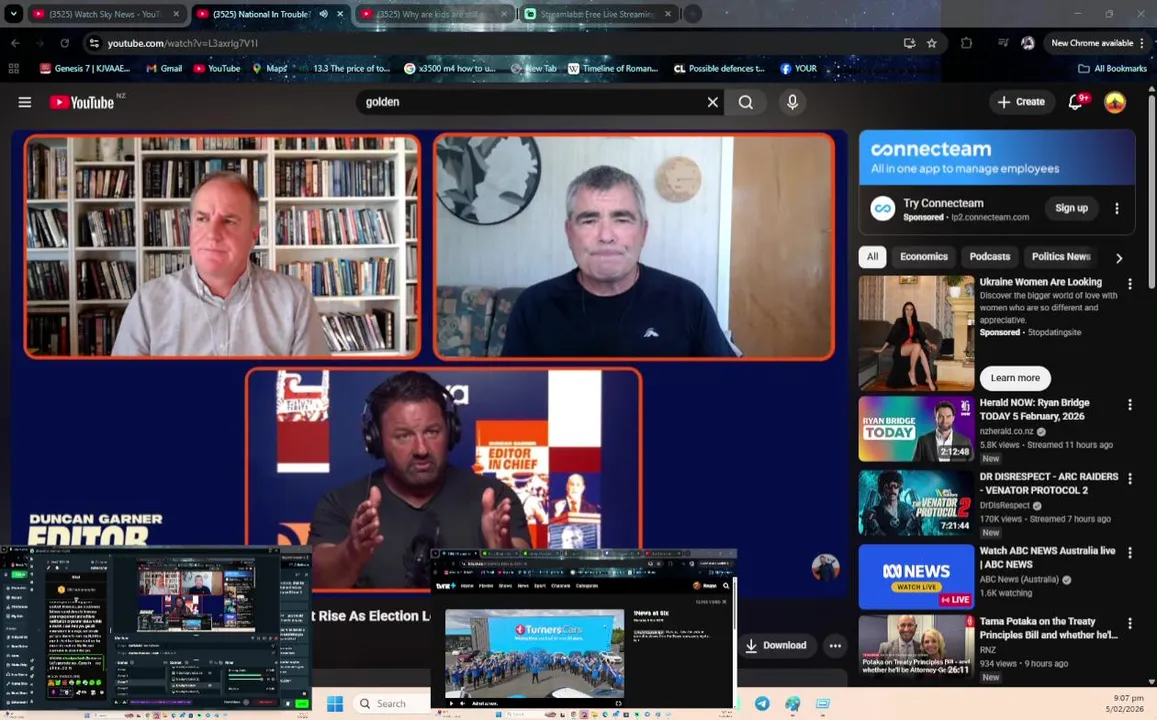
Task: Open the three-dot more actions below video
Action: [x=835, y=645]
